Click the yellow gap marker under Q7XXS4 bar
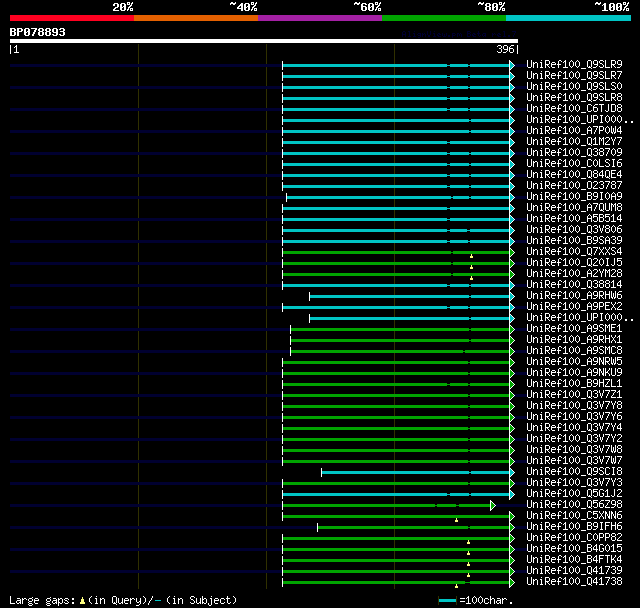This screenshot has height=608, width=640. pyautogui.click(x=471, y=256)
